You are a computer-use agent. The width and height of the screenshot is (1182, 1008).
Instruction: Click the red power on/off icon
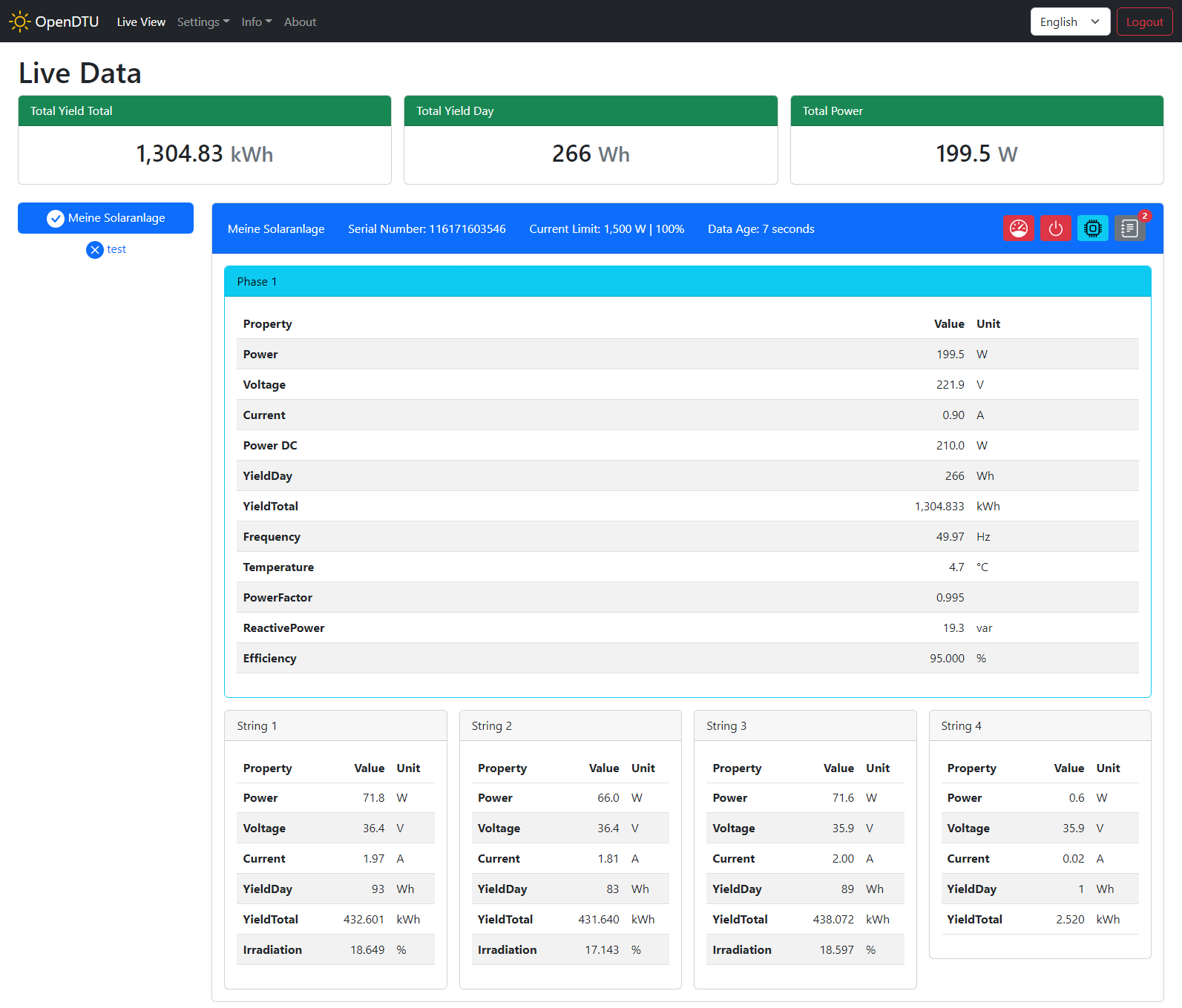coord(1055,228)
